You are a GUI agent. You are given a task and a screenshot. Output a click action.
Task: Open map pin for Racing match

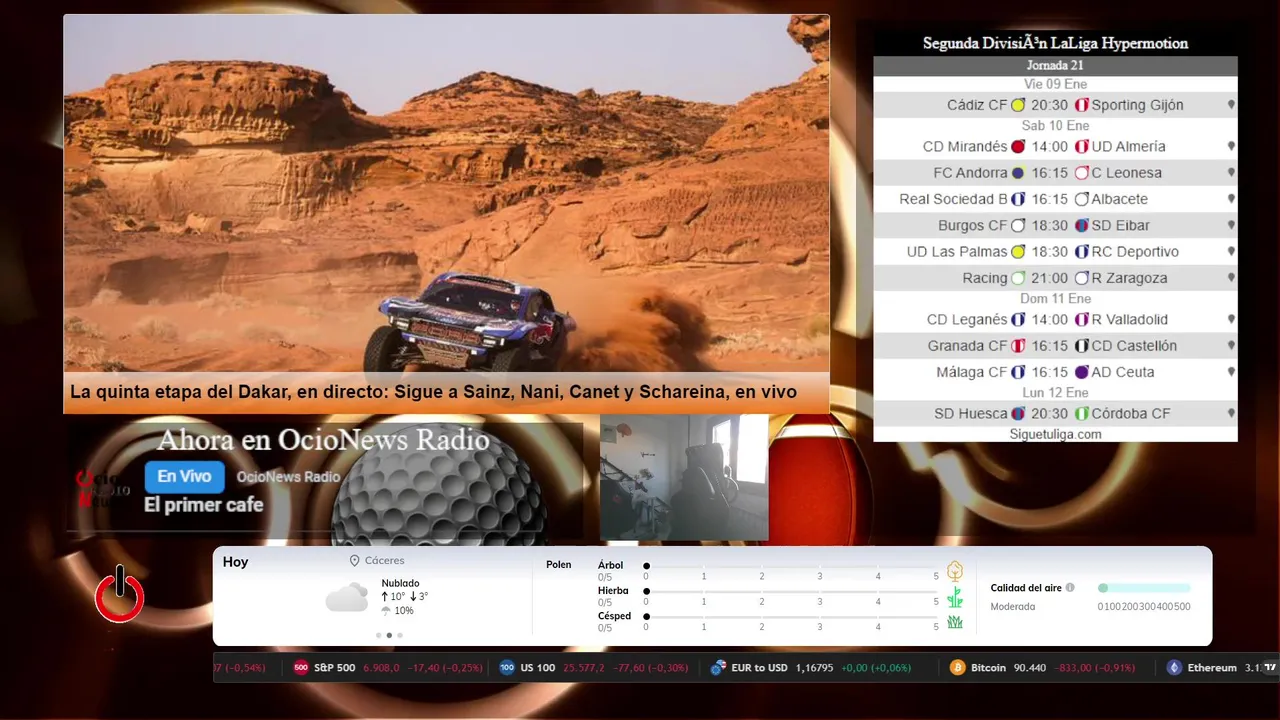tap(1231, 278)
